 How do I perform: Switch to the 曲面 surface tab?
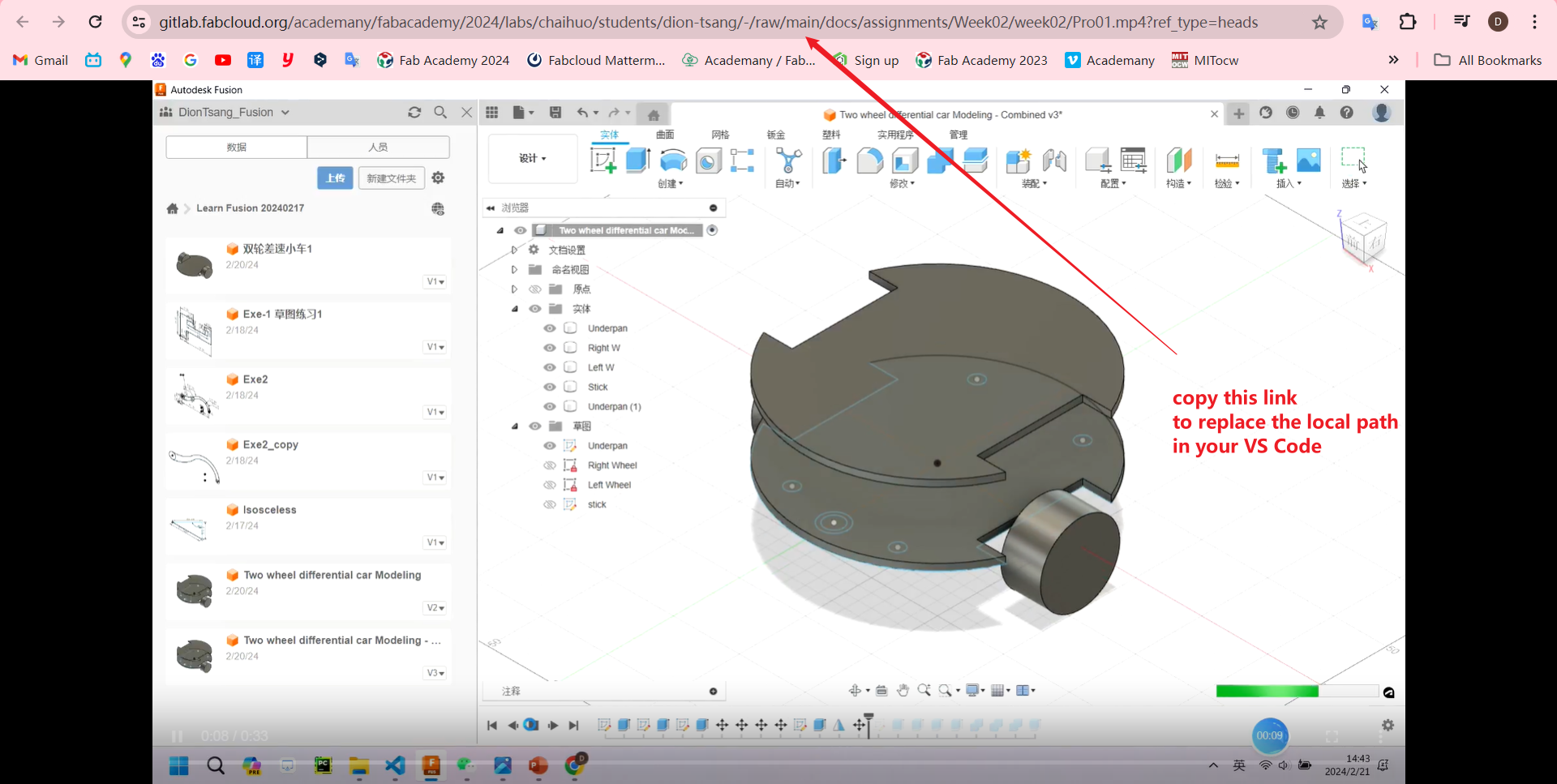pyautogui.click(x=665, y=135)
